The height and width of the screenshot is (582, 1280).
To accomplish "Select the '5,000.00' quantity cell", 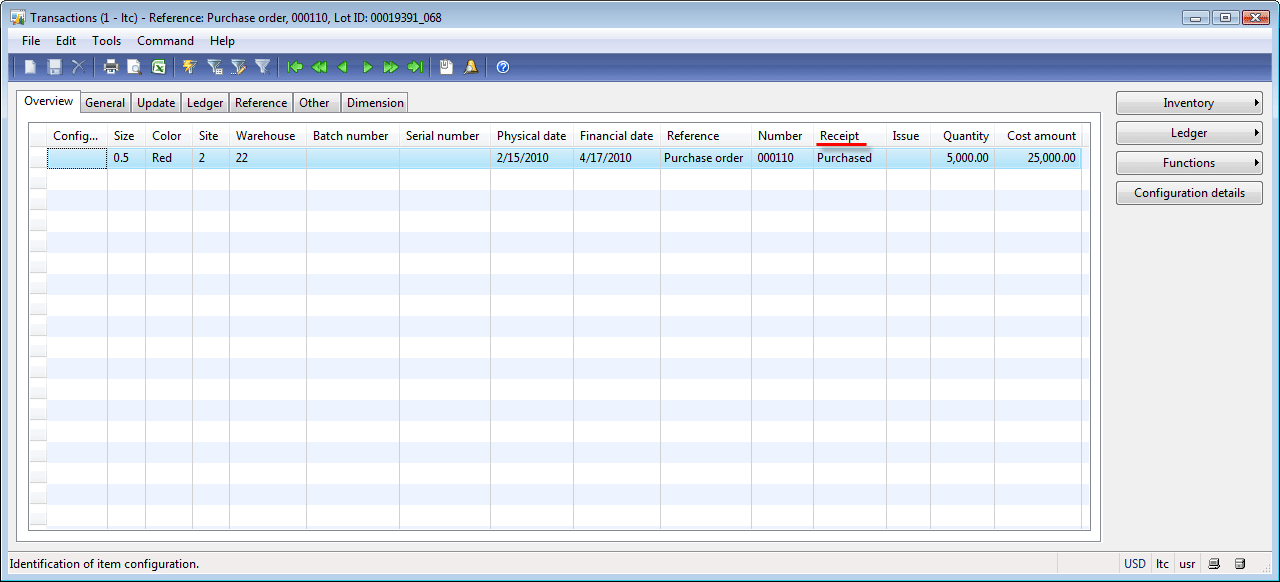I will click(x=963, y=158).
